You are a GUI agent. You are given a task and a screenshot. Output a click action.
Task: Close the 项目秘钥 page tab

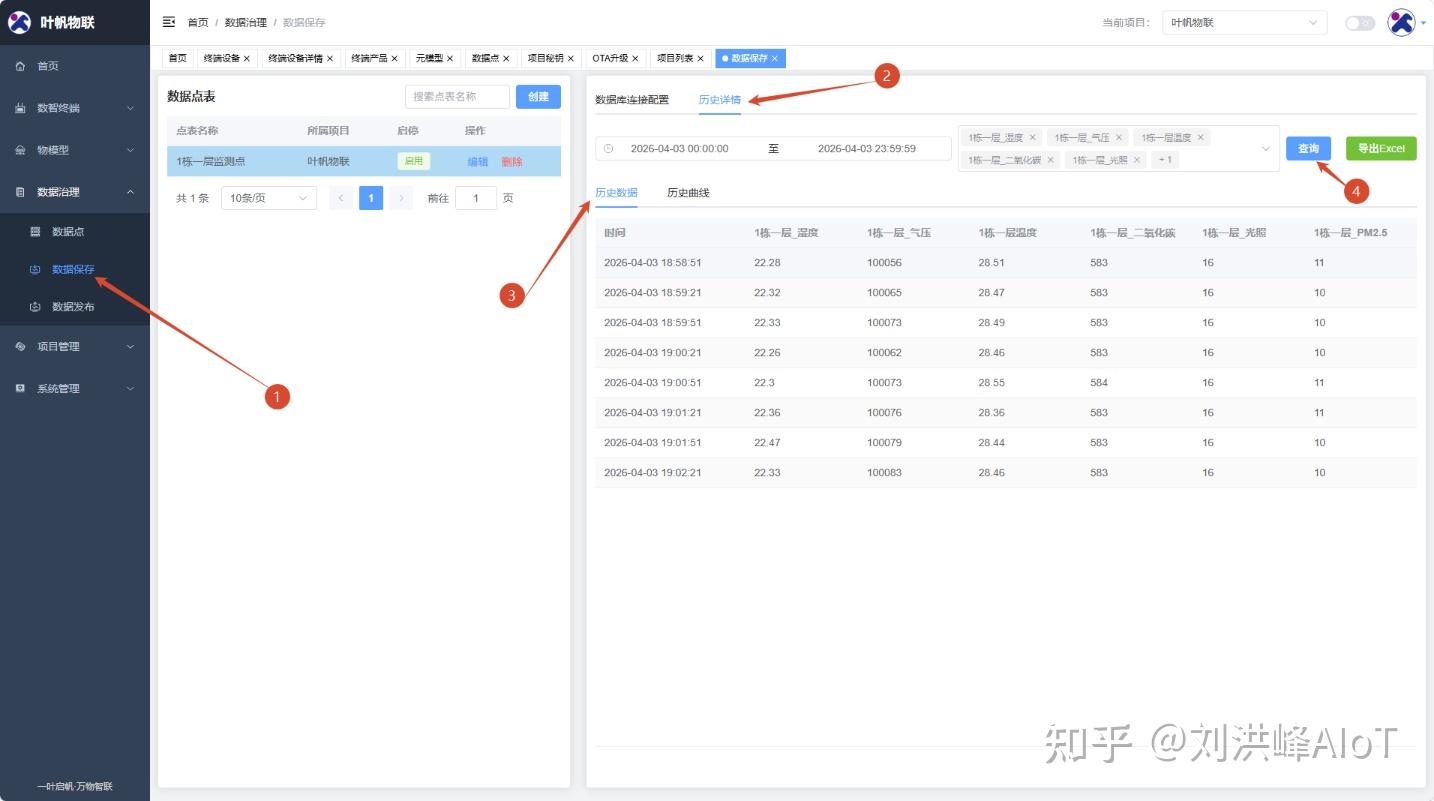[x=571, y=59]
